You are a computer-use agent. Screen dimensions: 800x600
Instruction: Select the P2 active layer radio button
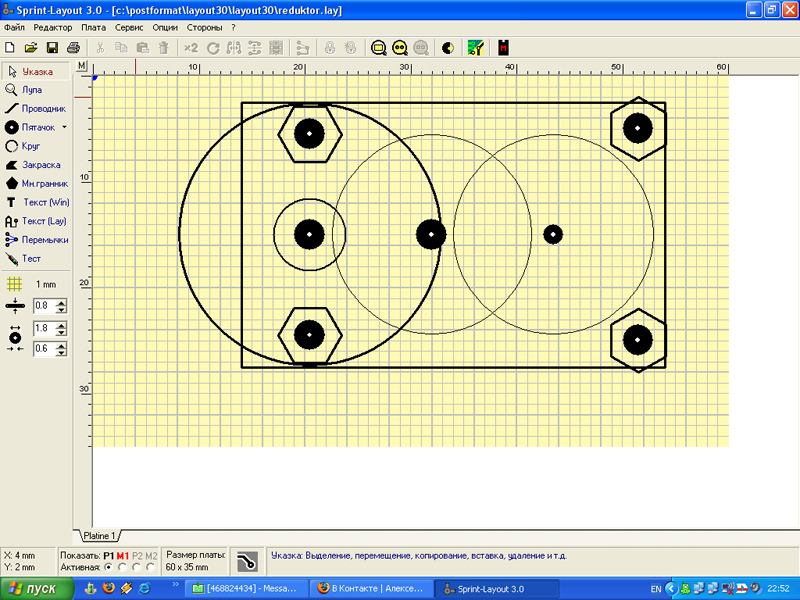point(137,567)
